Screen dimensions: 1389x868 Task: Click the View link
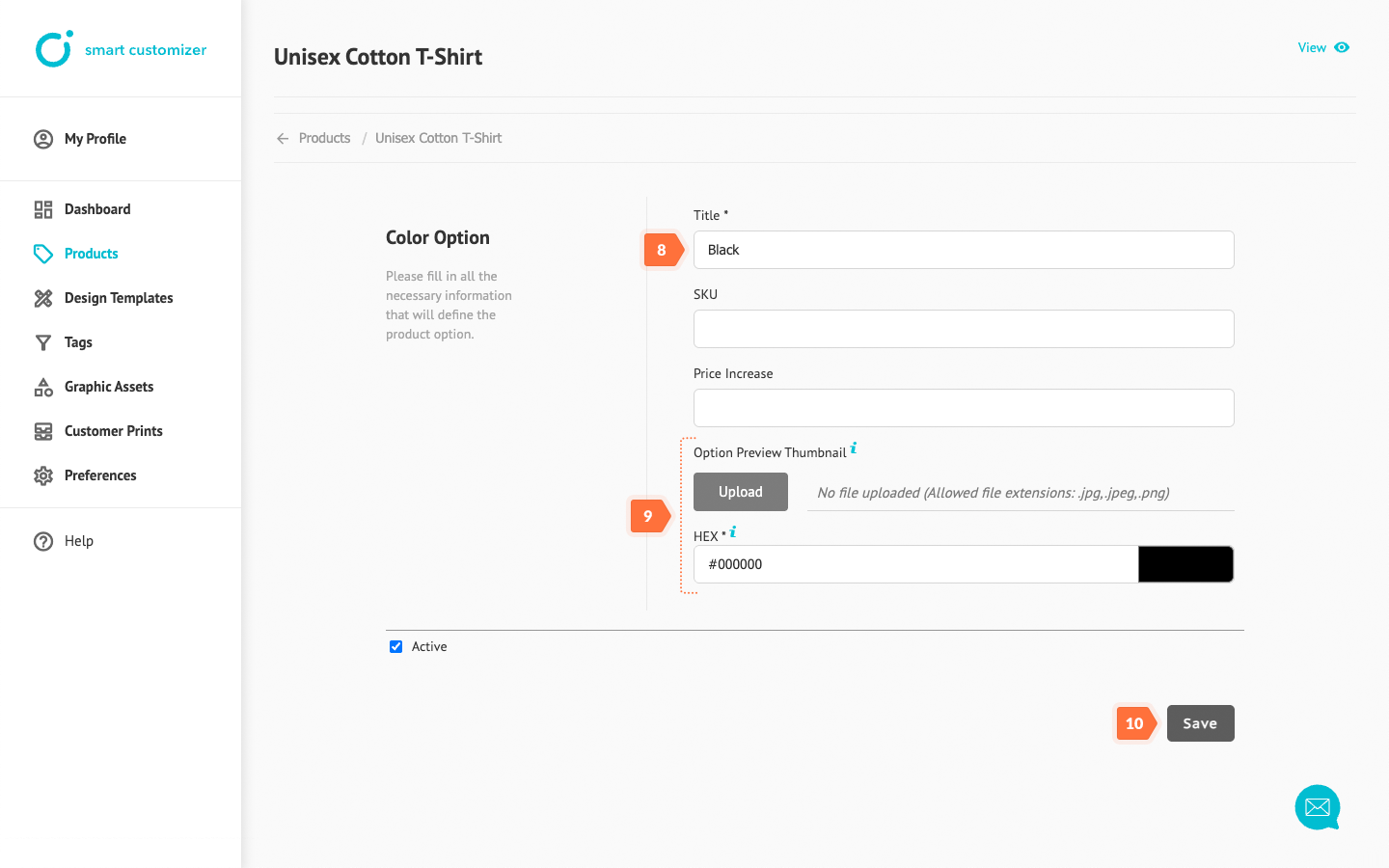(x=1312, y=47)
